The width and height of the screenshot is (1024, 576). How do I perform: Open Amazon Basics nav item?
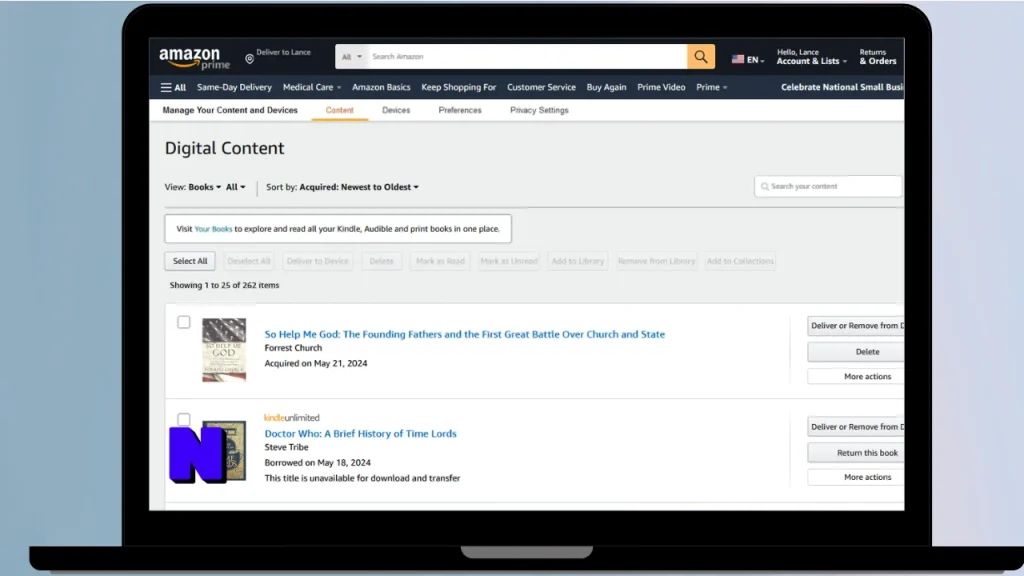(381, 88)
